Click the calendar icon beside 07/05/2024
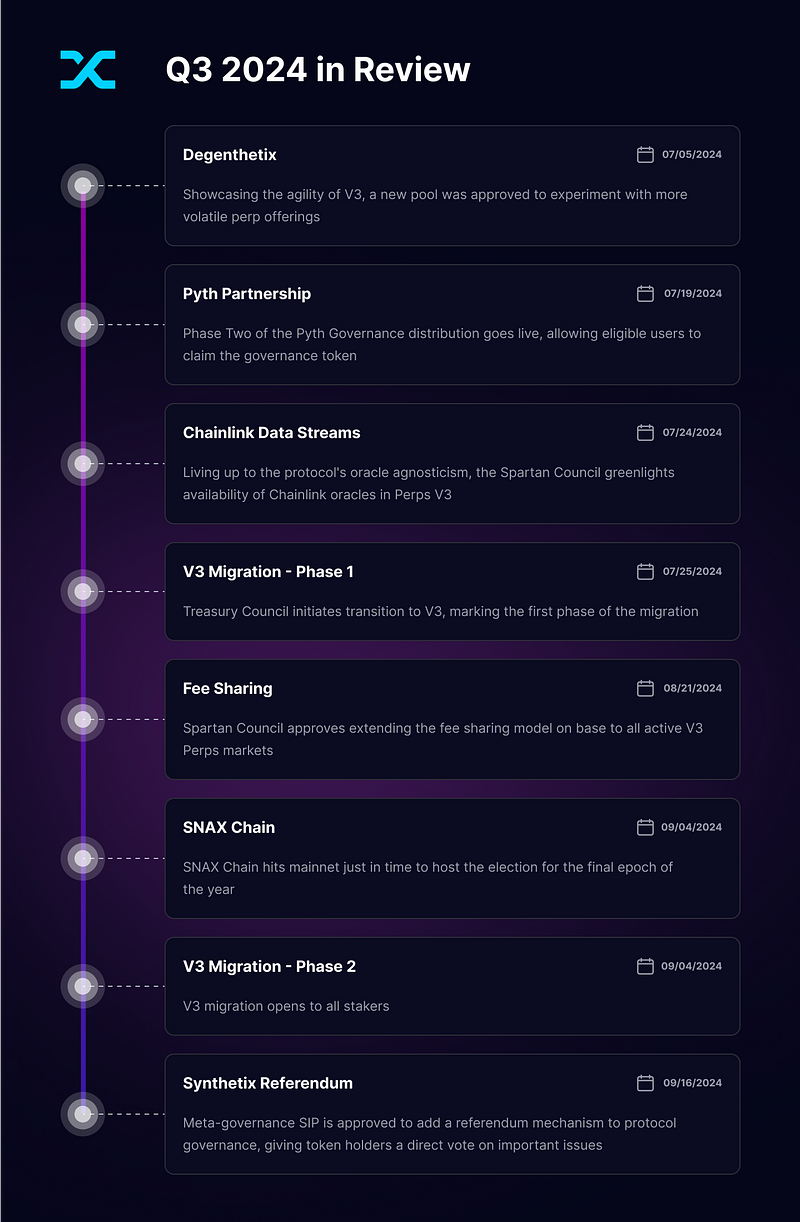The width and height of the screenshot is (800, 1222). [x=645, y=154]
